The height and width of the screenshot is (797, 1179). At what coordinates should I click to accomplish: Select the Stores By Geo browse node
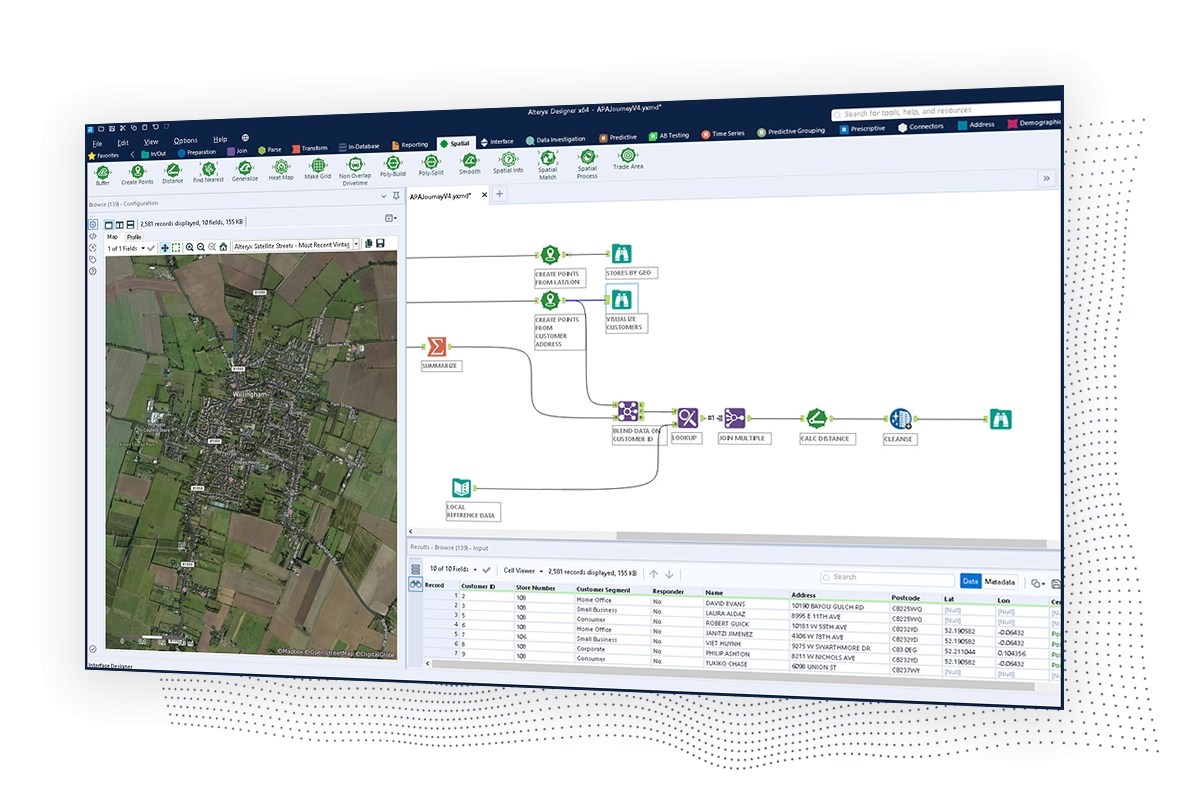[x=621, y=253]
